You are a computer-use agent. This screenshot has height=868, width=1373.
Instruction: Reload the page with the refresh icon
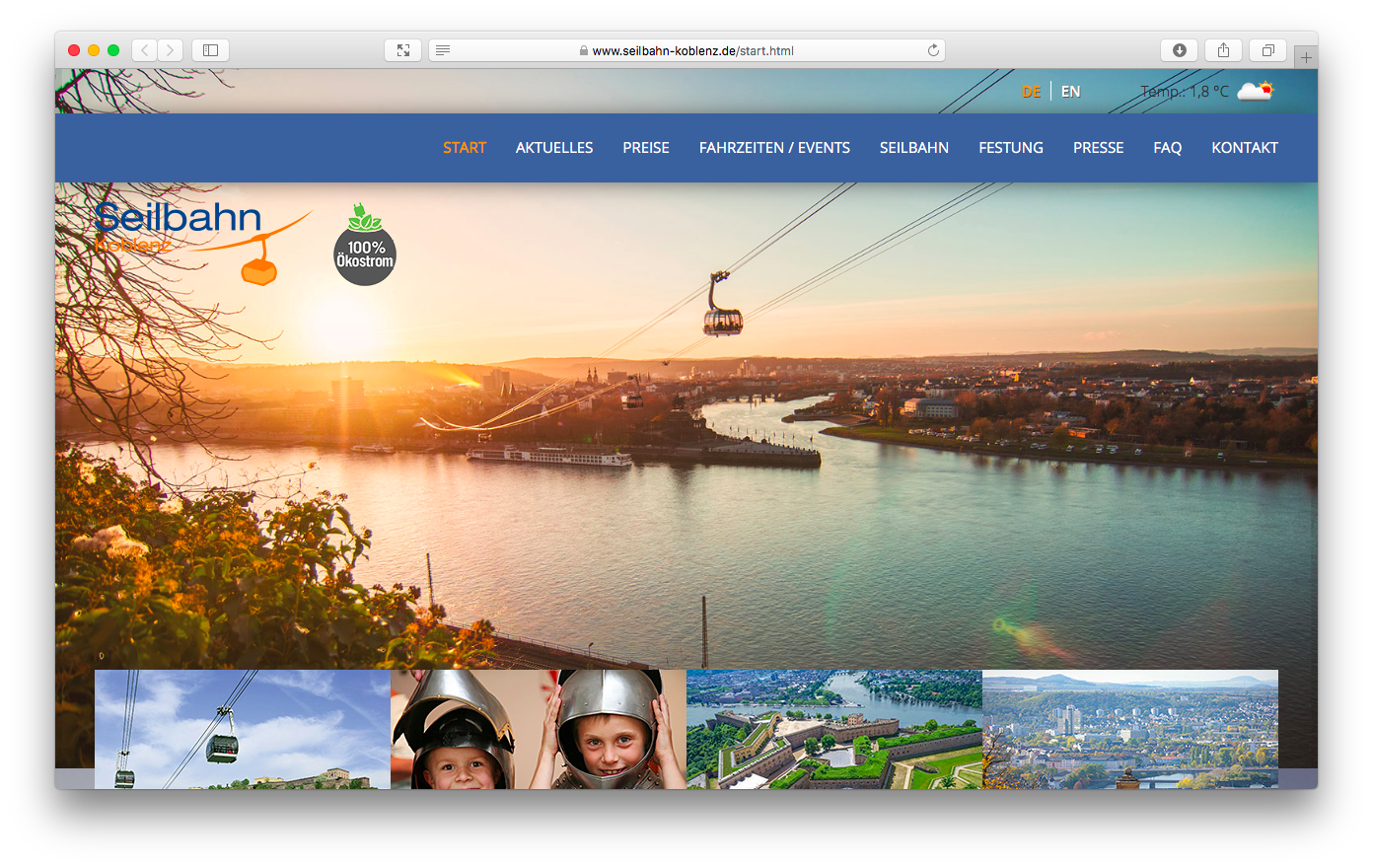pos(933,50)
